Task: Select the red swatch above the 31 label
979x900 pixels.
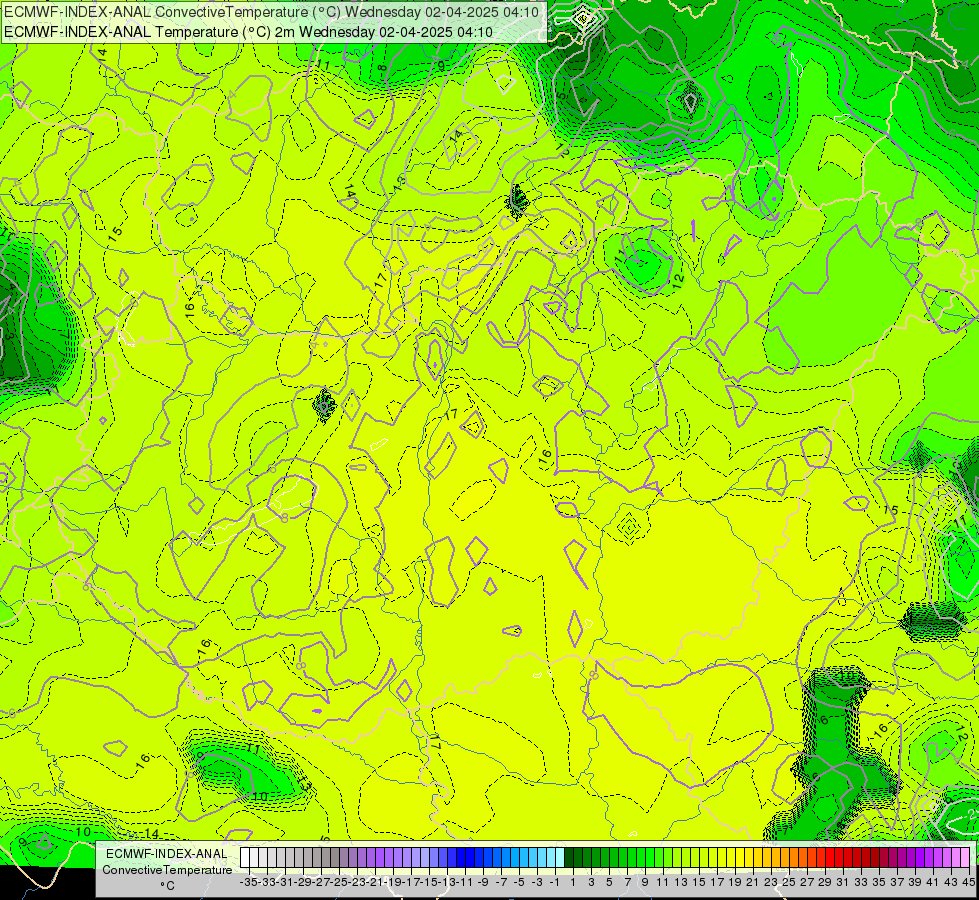Action: (839, 858)
